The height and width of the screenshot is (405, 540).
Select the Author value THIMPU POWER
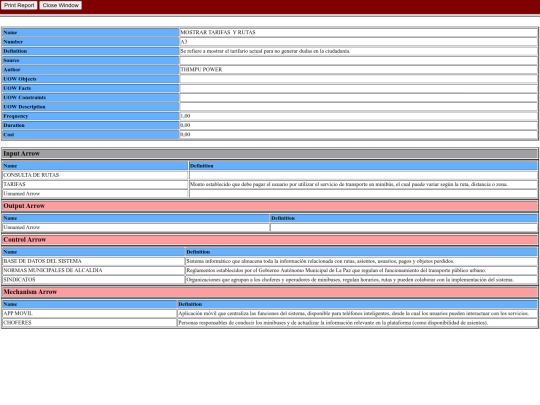[201, 70]
